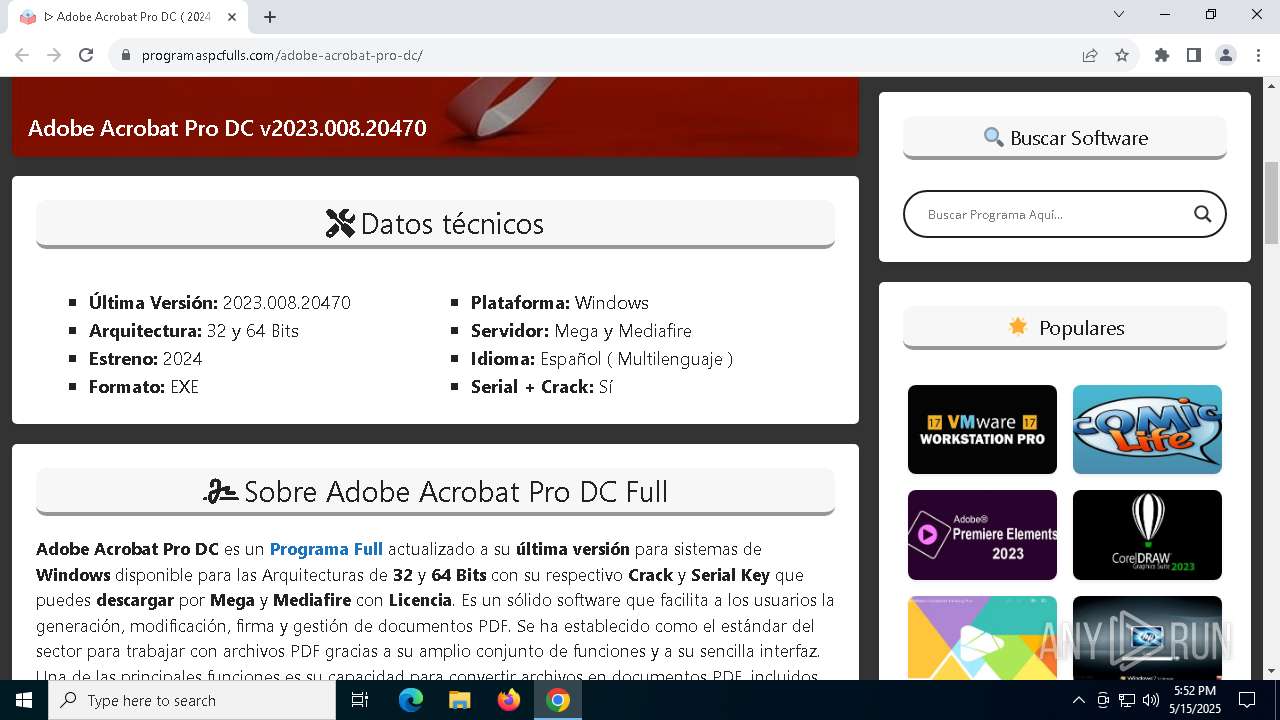
Task: View site information lock icon
Action: pyautogui.click(x=126, y=55)
